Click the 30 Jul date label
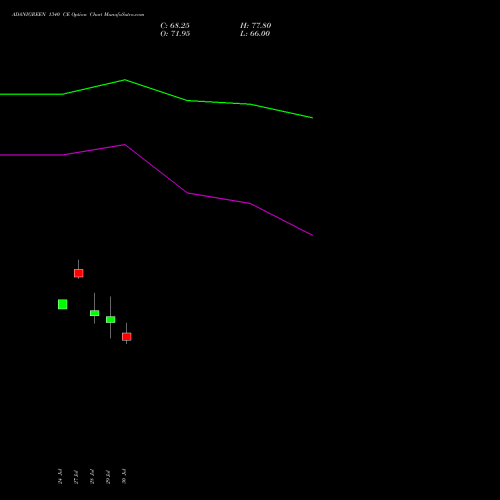 pyautogui.click(x=124, y=477)
